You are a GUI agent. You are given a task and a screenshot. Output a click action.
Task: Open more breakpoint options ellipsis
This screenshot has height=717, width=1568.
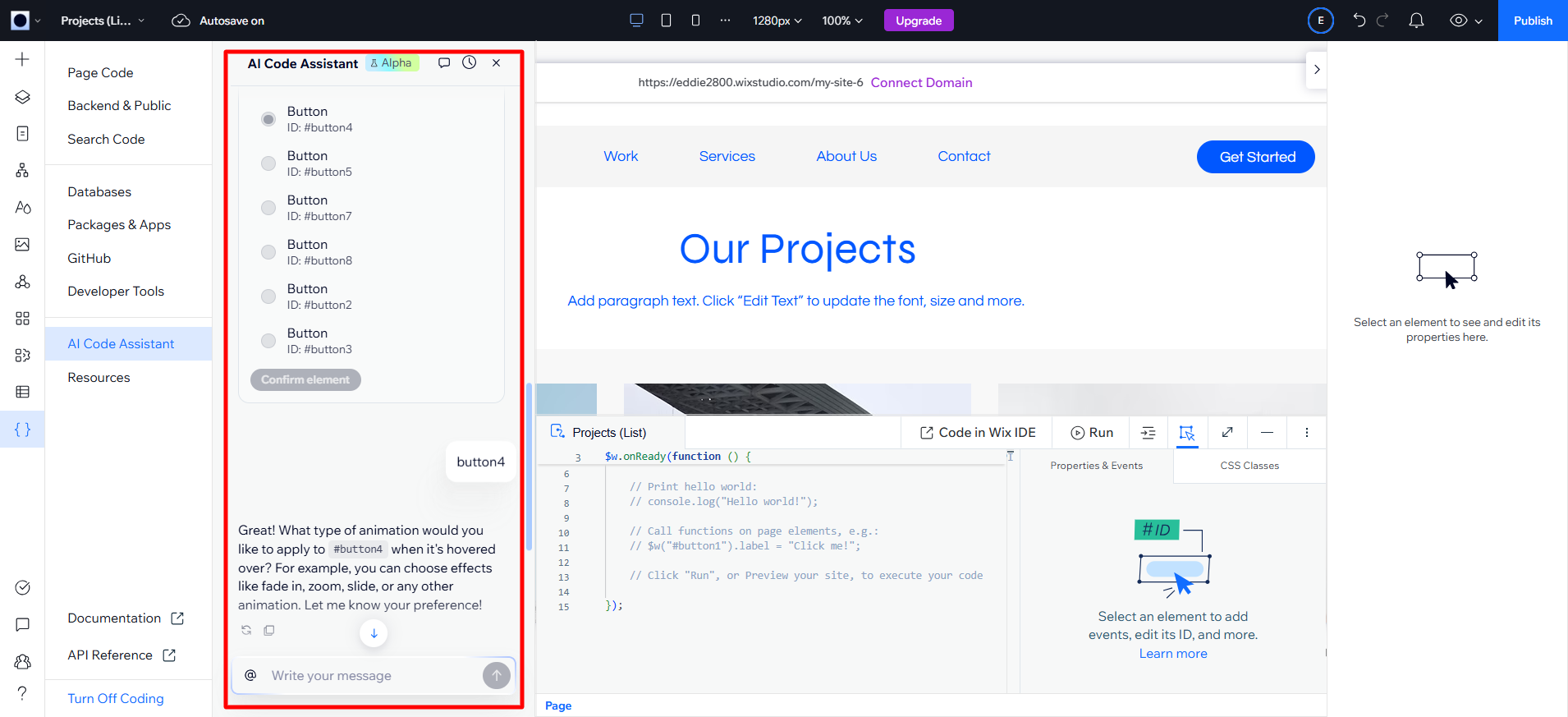point(725,21)
